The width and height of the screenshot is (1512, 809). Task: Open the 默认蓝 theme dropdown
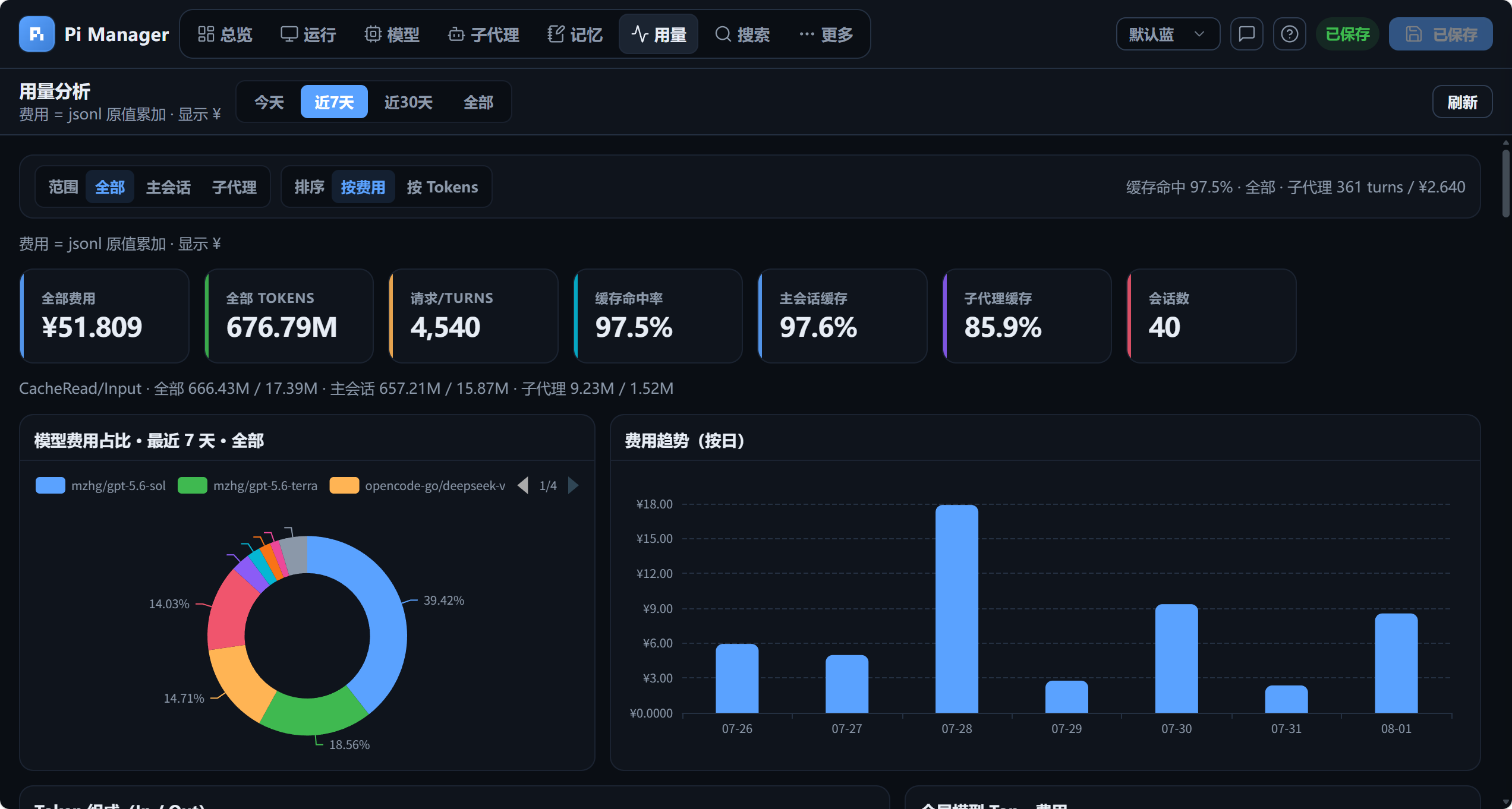point(1168,34)
